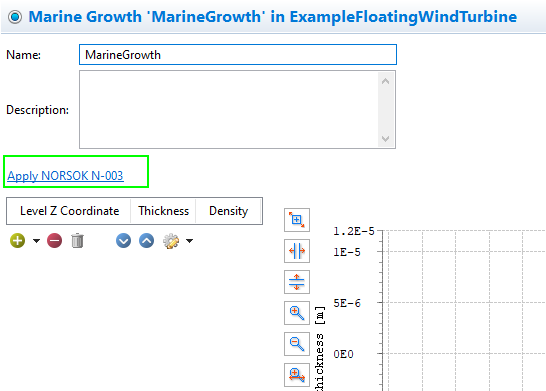Click the chart auto-fit zoom icon
The width and height of the screenshot is (546, 391).
click(x=297, y=220)
